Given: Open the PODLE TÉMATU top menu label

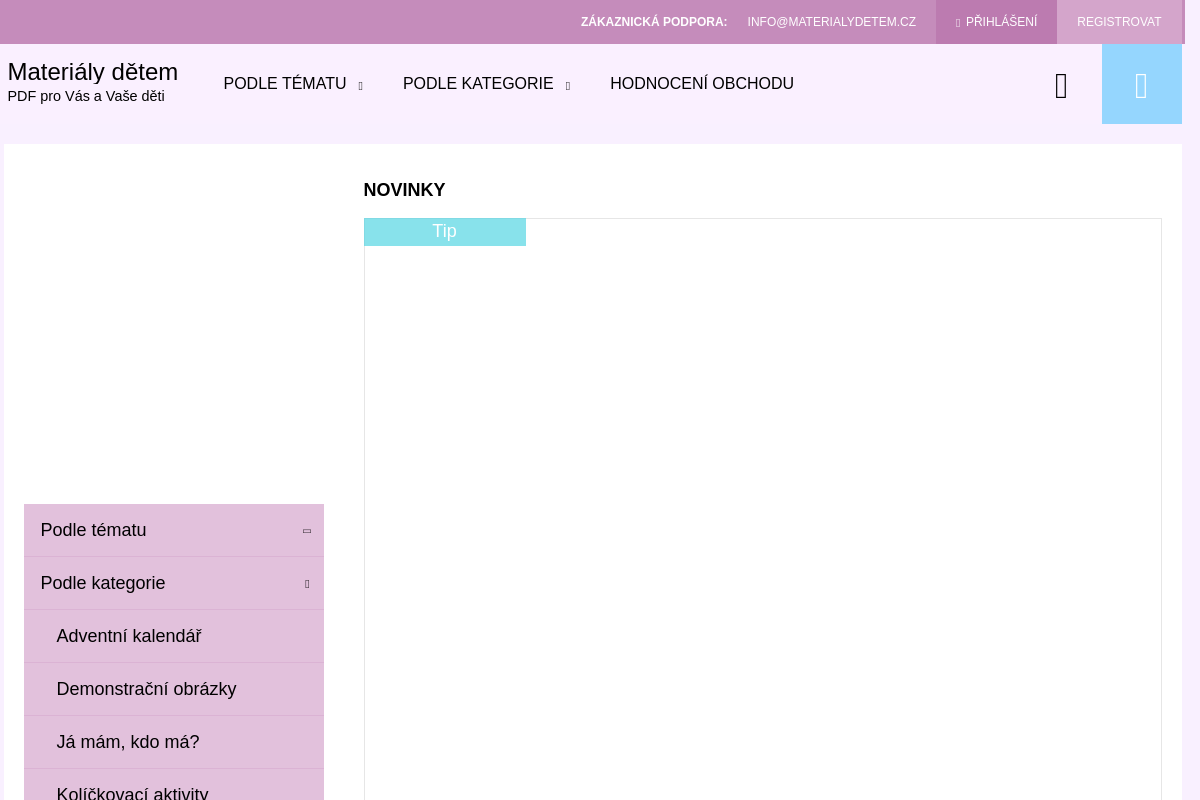Looking at the screenshot, I should click(284, 84).
